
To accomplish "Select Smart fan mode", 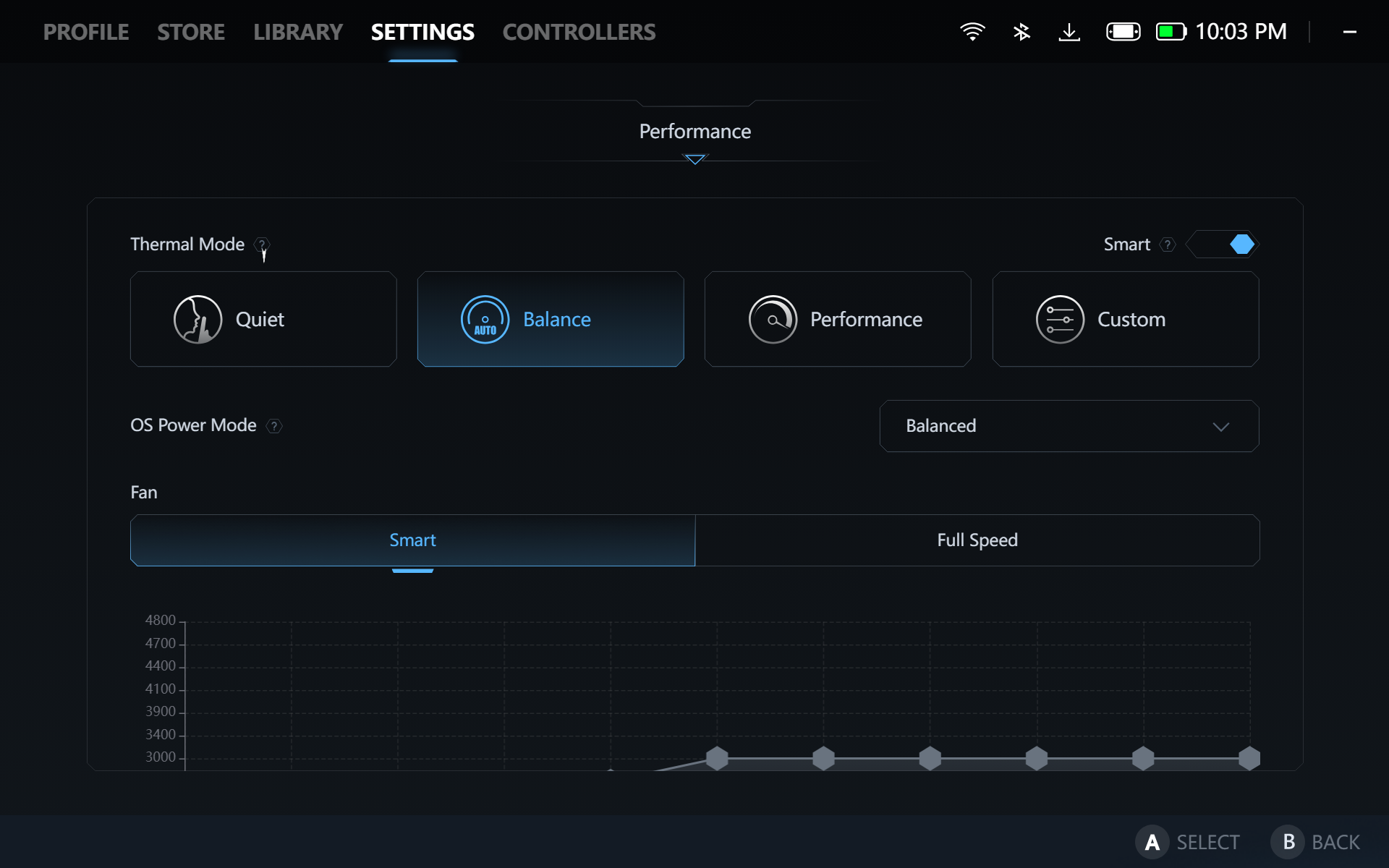I will point(412,540).
